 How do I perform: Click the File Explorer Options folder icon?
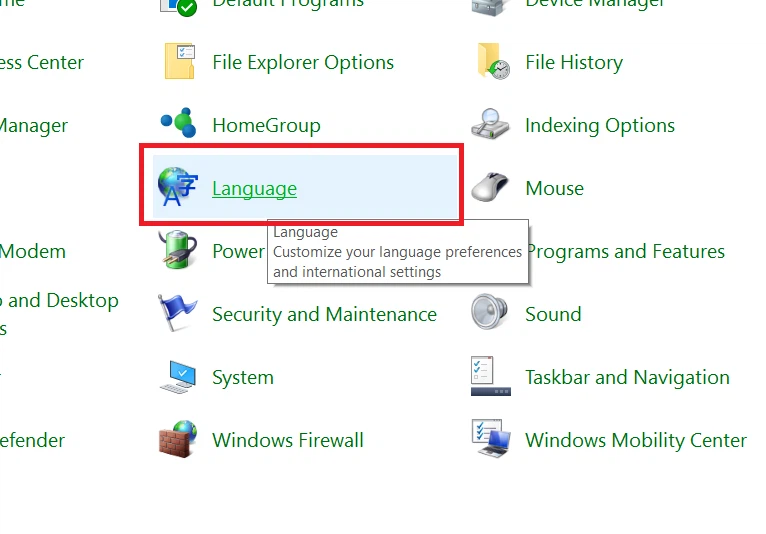(180, 62)
